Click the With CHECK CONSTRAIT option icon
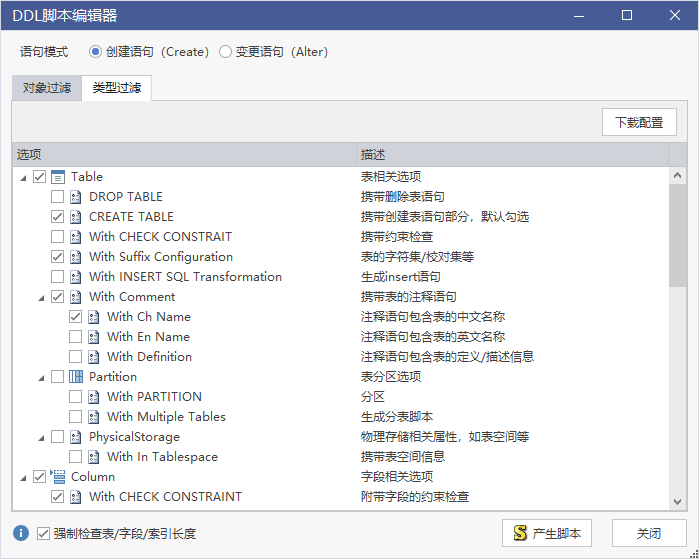Screen dimensions: 699x559 pos(76,237)
